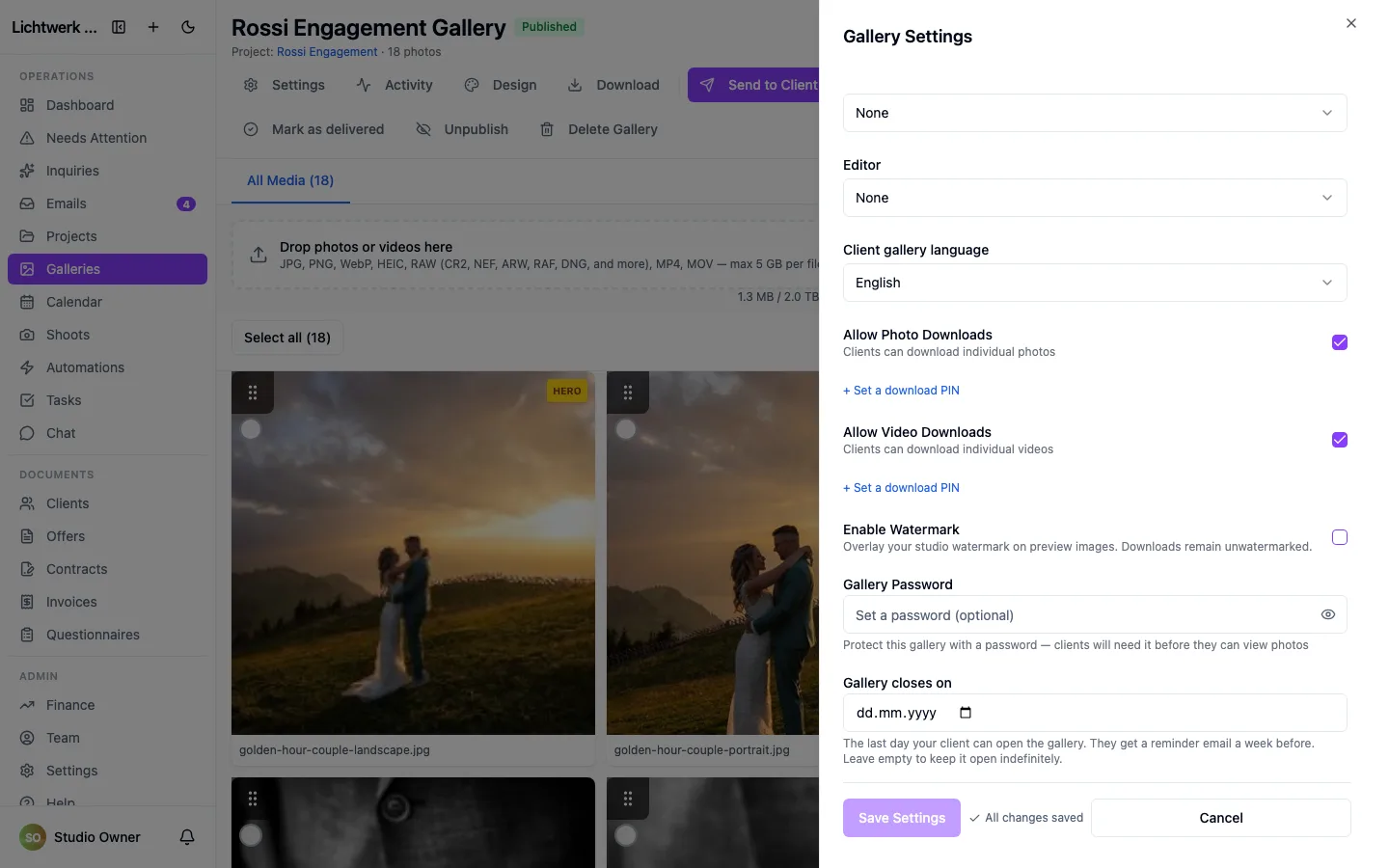
Task: Open the Rossi Engagement project link
Action: pyautogui.click(x=327, y=52)
